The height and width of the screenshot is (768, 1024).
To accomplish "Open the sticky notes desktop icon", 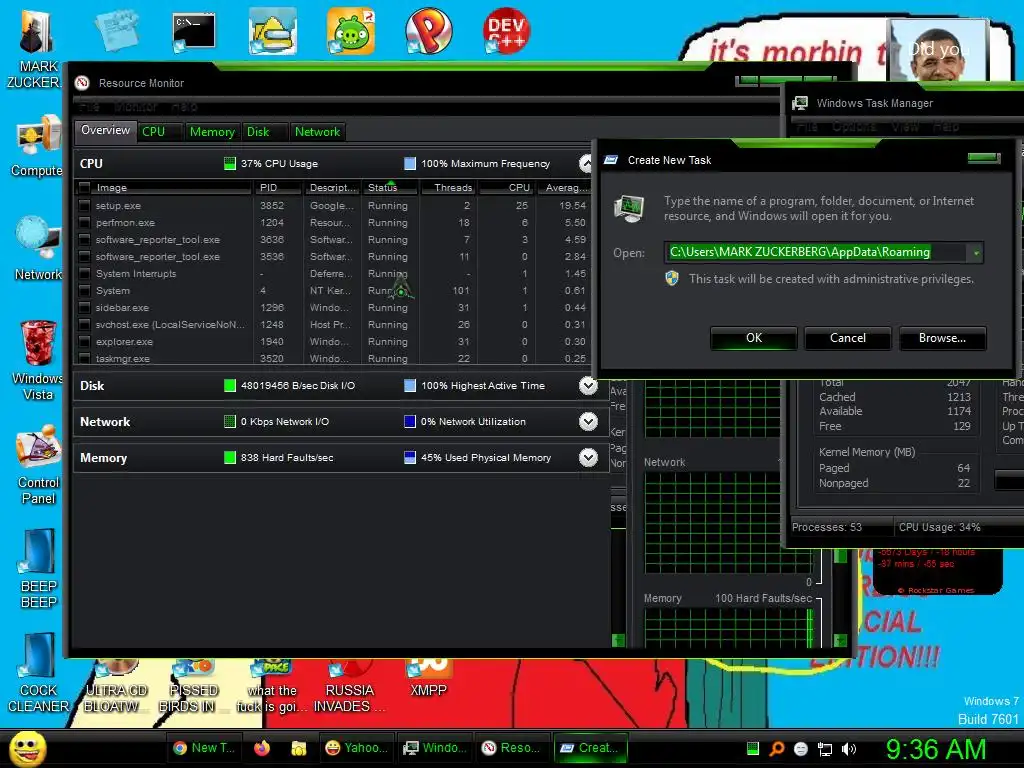I will [x=116, y=30].
